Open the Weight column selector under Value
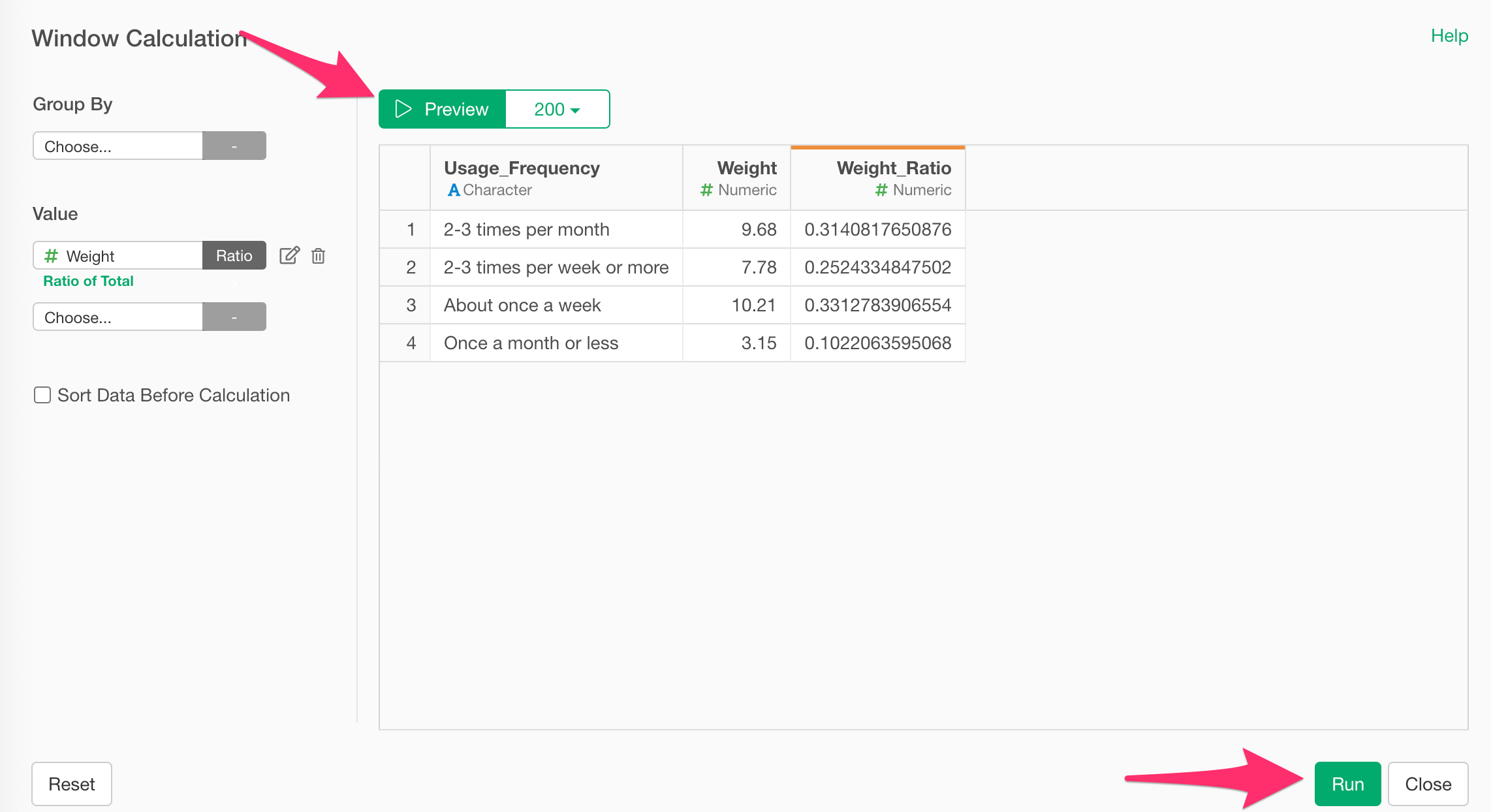Image resolution: width=1491 pixels, height=812 pixels. click(118, 255)
